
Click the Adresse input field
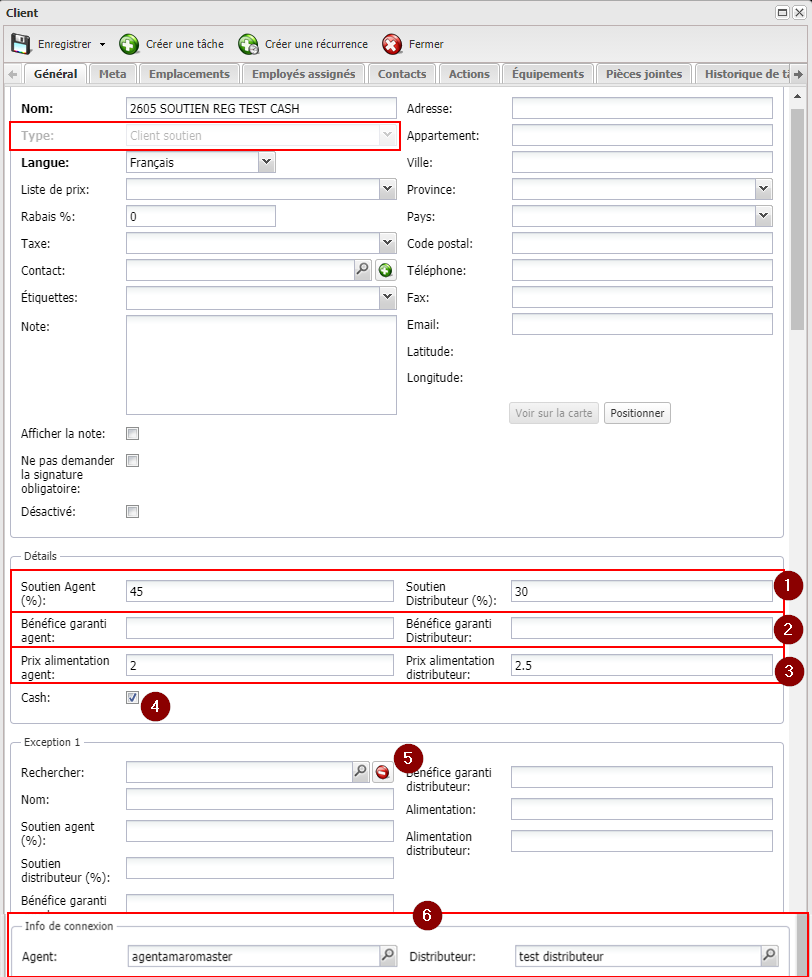pos(642,108)
